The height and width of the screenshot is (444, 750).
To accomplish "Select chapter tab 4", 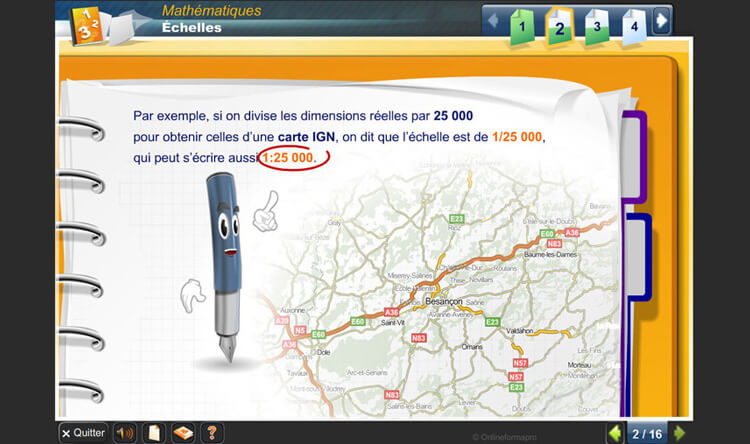I will pos(634,27).
